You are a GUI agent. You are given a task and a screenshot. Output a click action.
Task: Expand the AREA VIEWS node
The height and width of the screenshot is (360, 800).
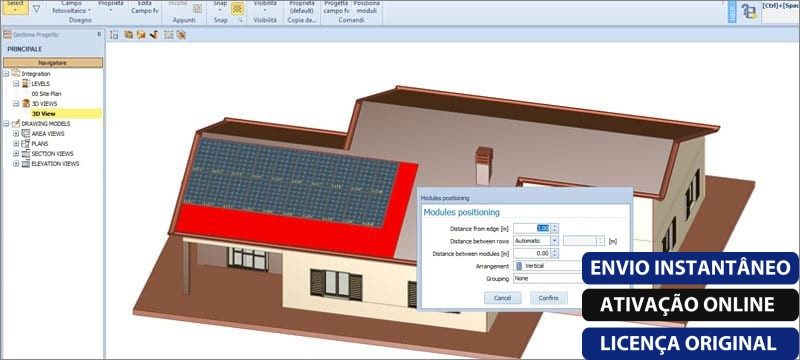[16, 134]
